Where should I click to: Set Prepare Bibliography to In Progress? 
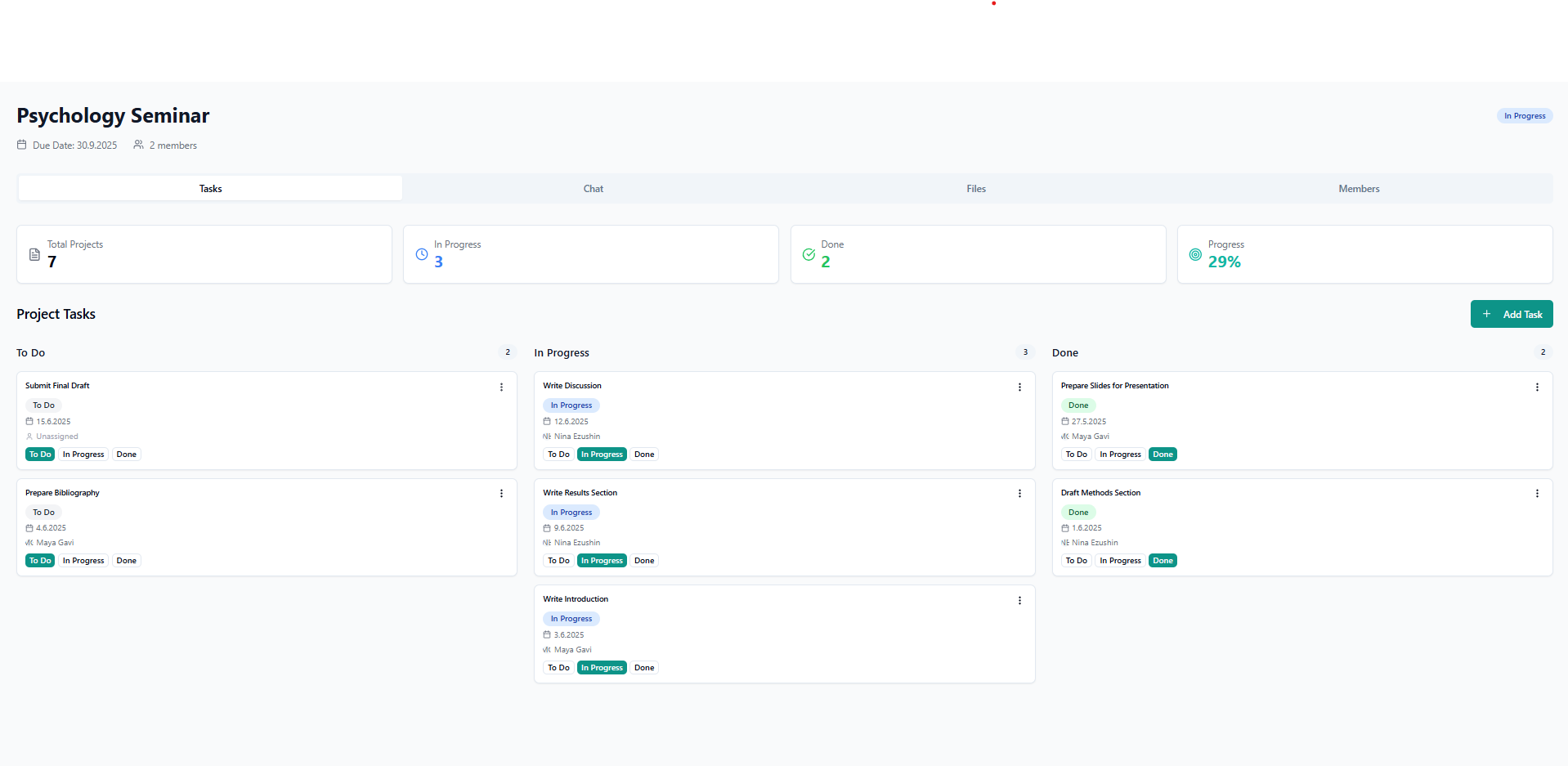[x=83, y=561]
